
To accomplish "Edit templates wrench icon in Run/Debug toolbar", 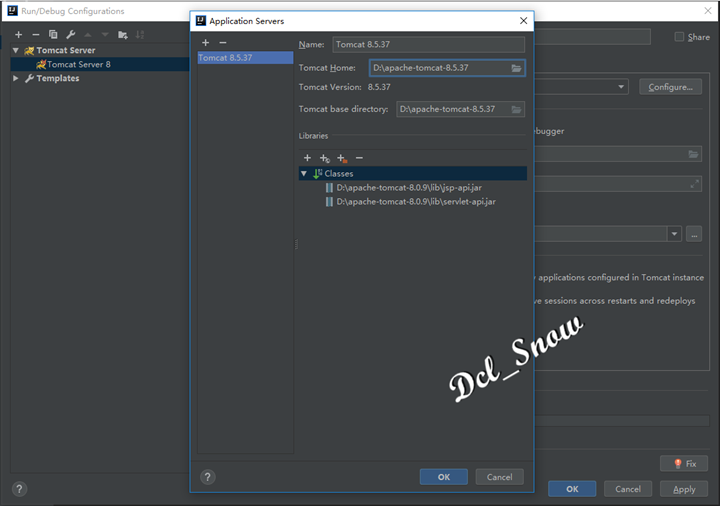I will 71,34.
